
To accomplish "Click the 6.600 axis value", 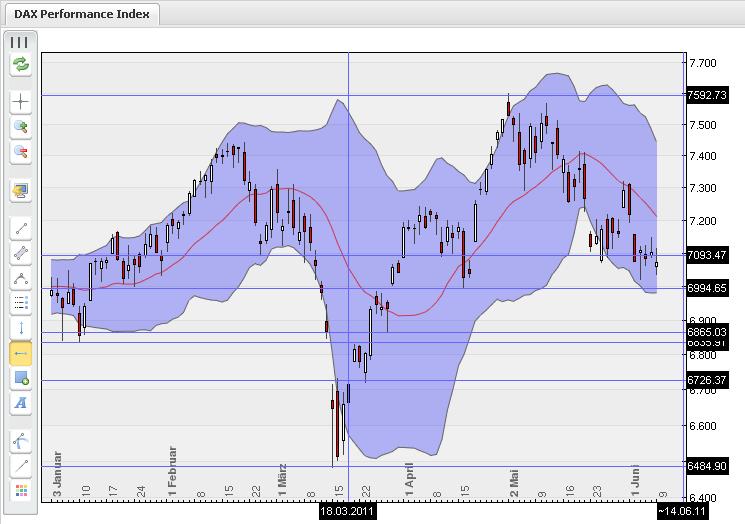I will tap(703, 426).
